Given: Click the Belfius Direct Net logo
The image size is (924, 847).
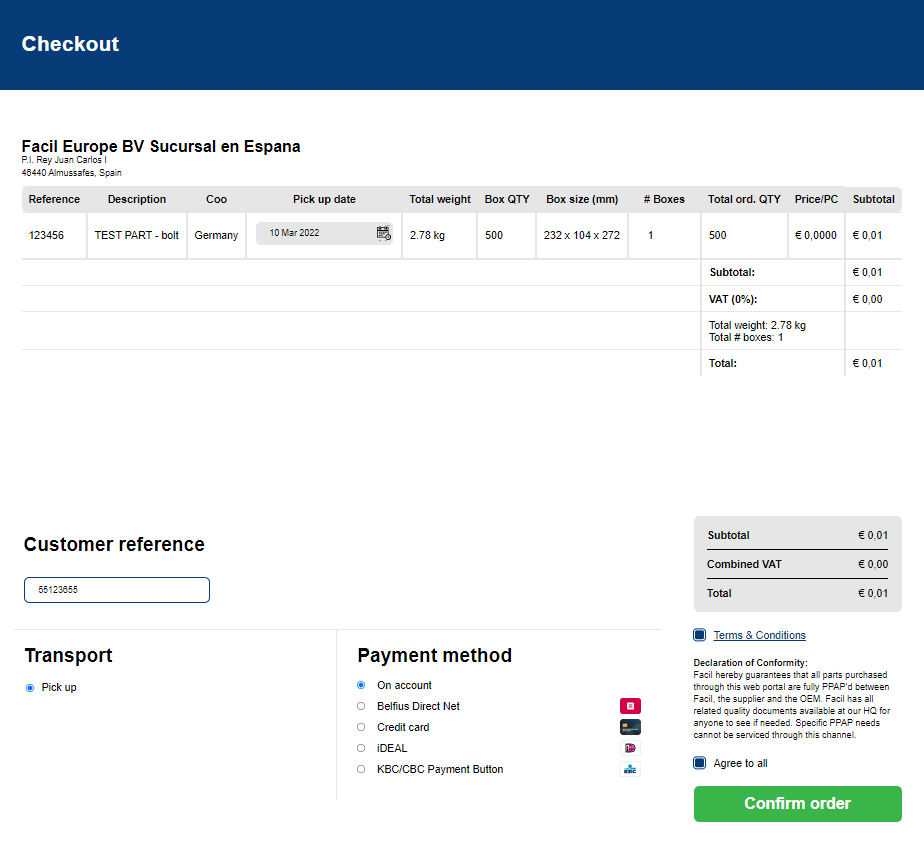Looking at the screenshot, I should 630,706.
